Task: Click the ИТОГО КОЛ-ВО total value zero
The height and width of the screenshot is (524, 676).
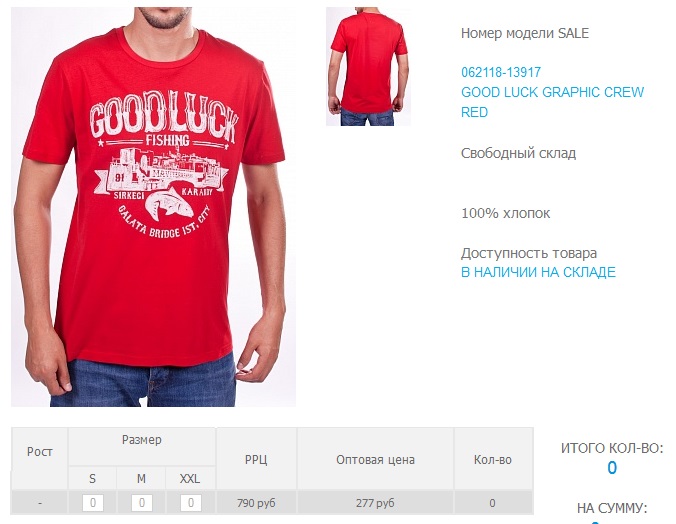Action: coord(612,468)
